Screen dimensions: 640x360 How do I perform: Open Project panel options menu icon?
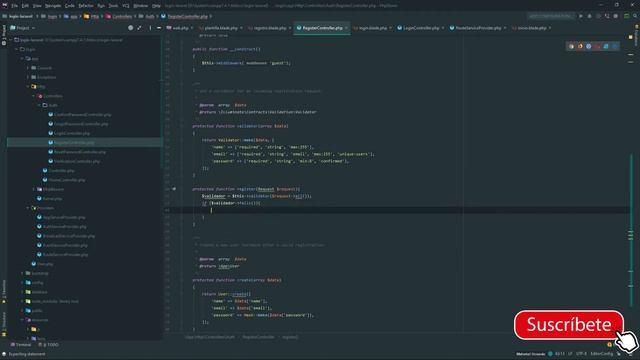click(150, 28)
